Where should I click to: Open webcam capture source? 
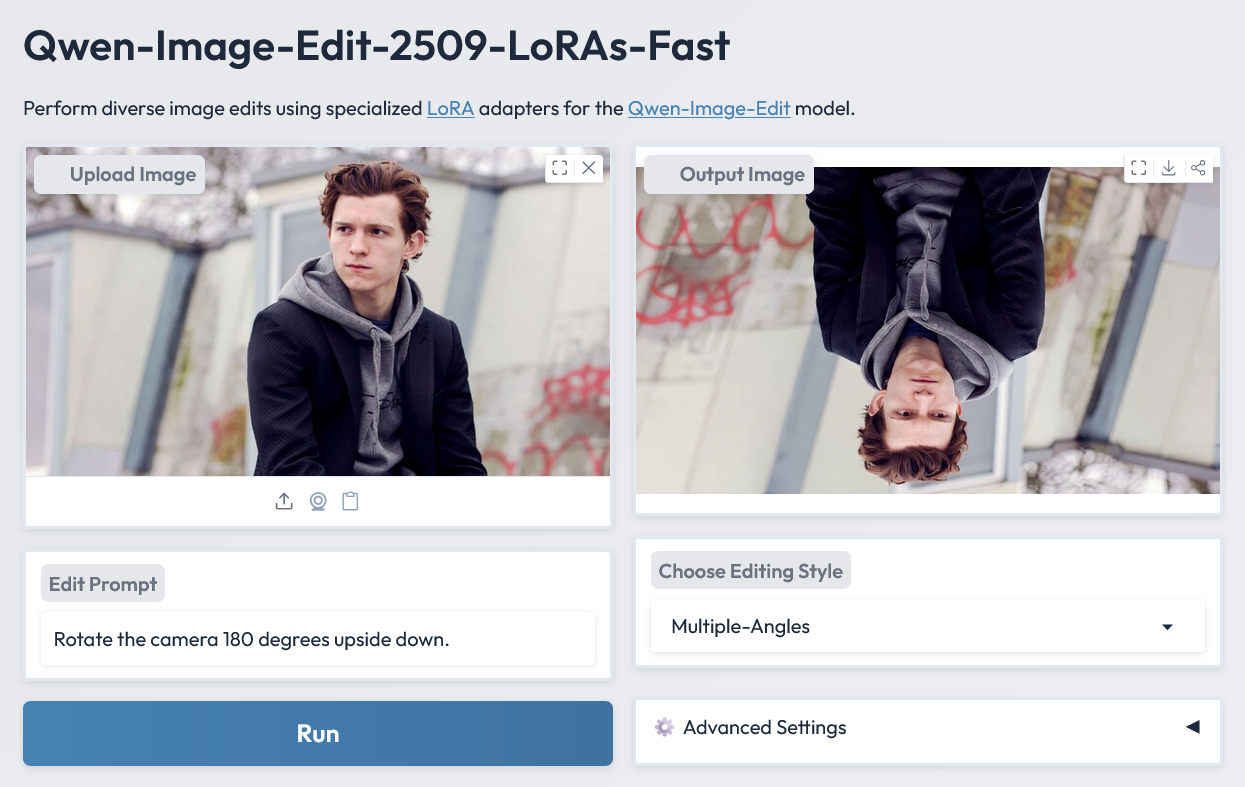tap(317, 501)
